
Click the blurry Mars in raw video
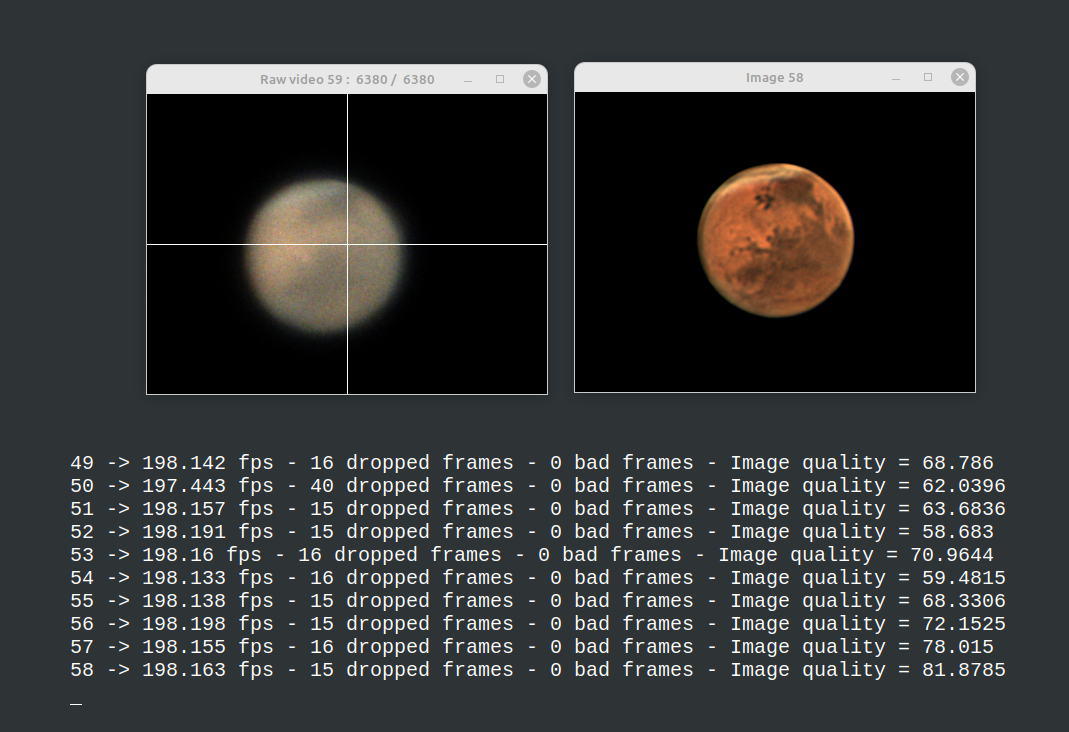point(324,256)
